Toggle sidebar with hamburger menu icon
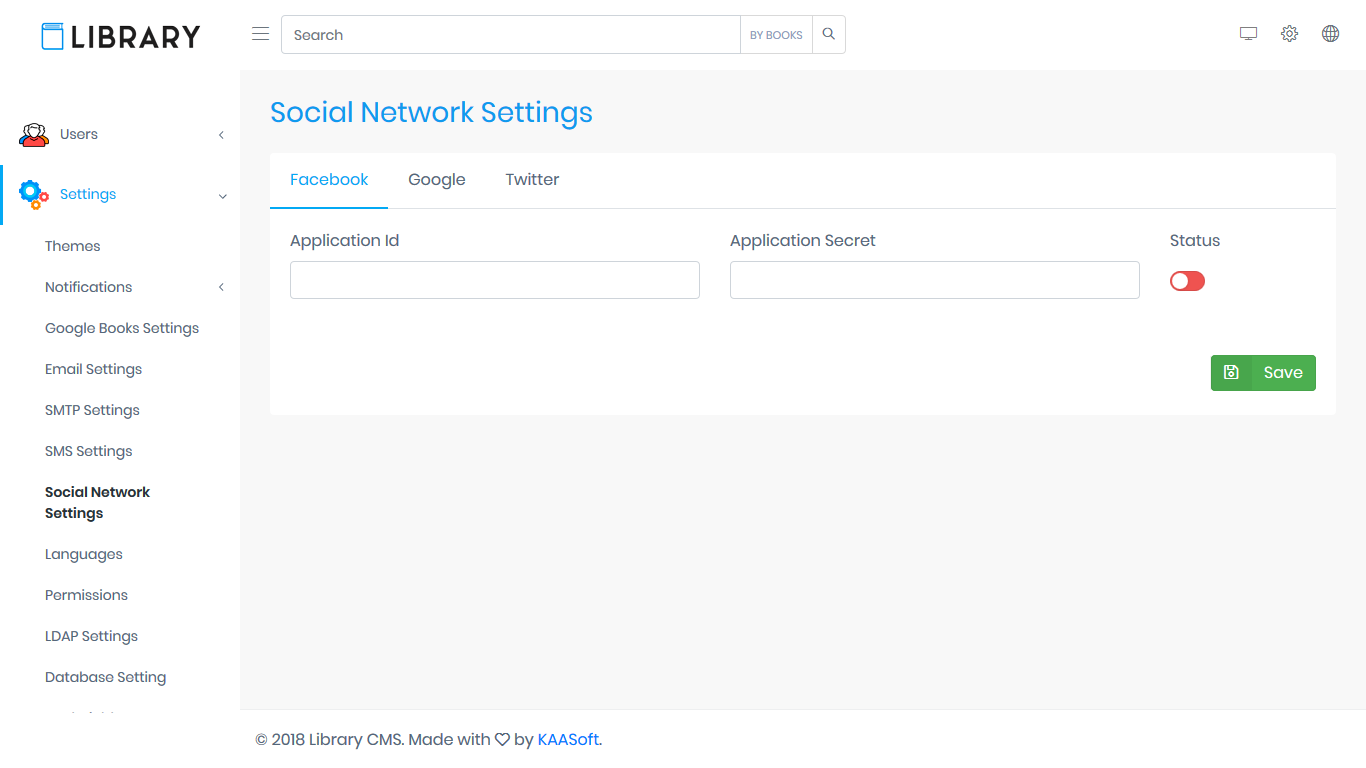Screen dimensions: 1366x768 click(x=260, y=34)
